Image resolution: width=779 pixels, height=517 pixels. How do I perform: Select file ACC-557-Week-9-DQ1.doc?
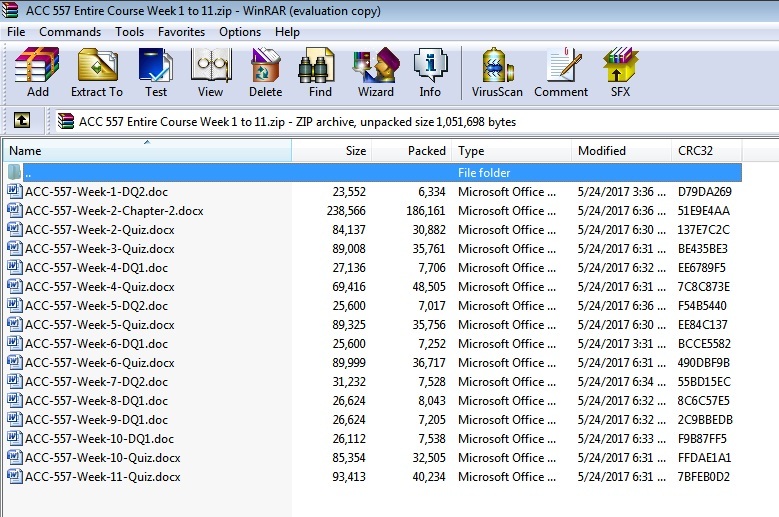coord(96,420)
